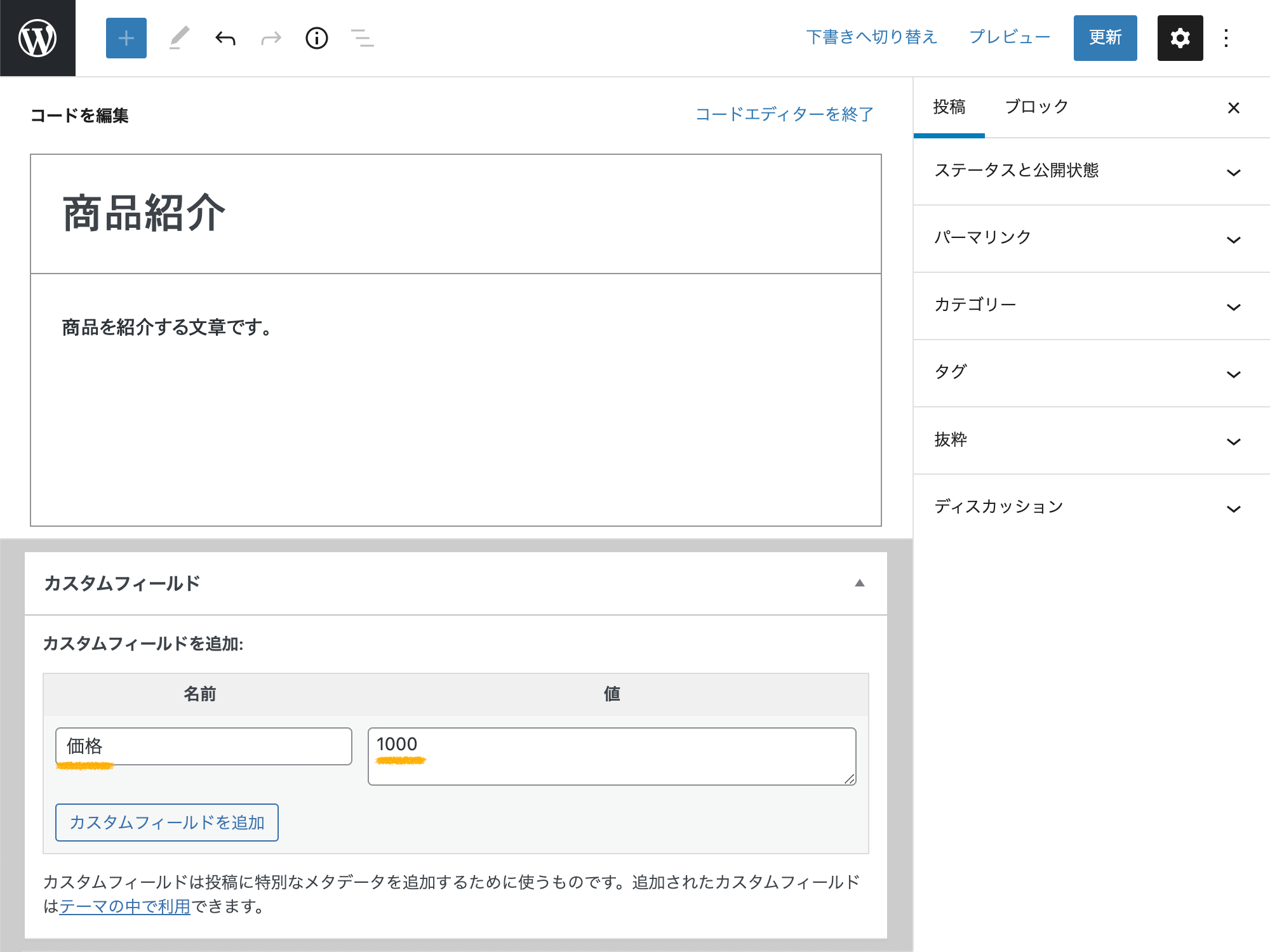Click the 名前 field containing 価格
Image resolution: width=1270 pixels, height=952 pixels.
pyautogui.click(x=204, y=746)
